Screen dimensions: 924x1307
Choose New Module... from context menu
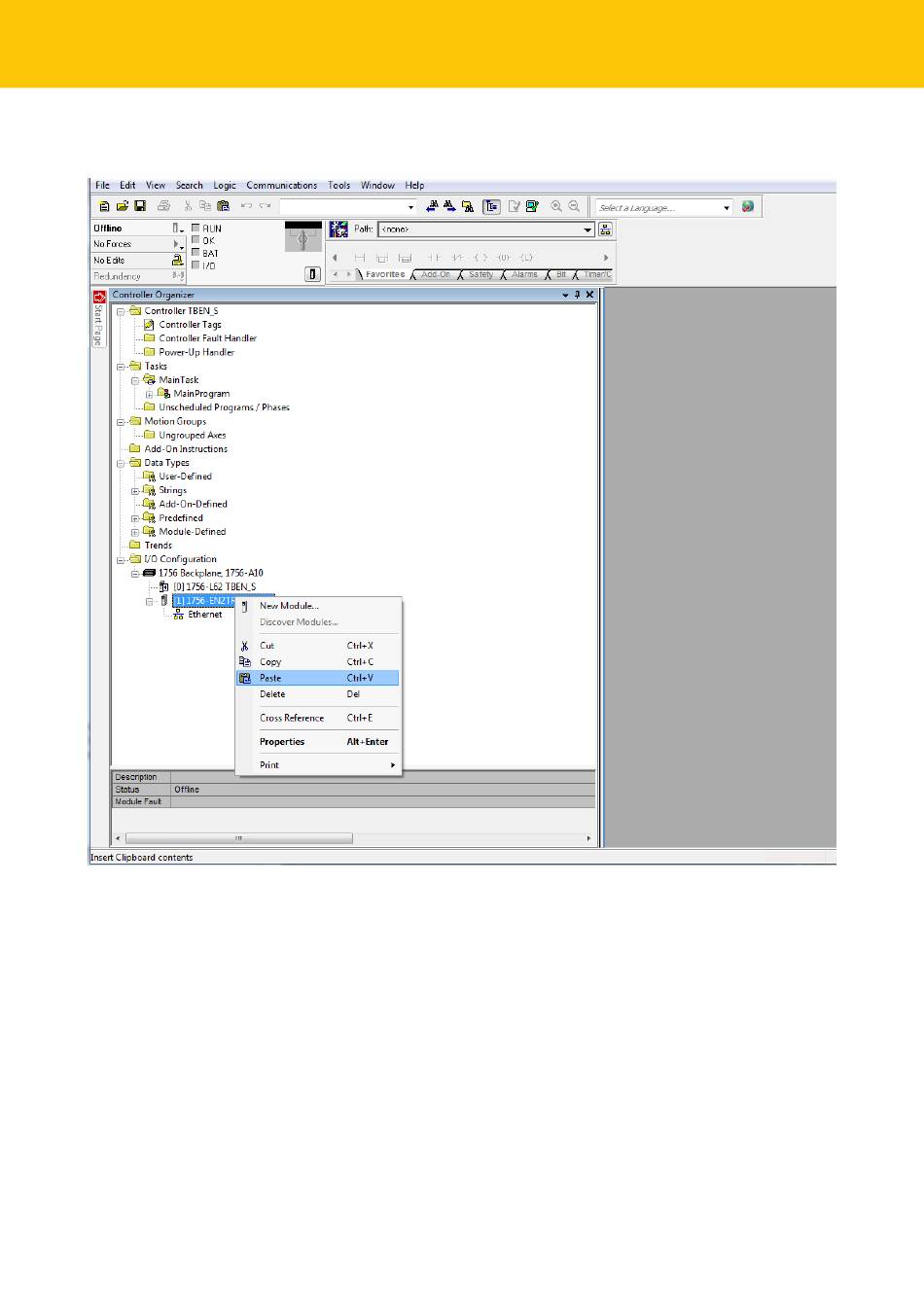tap(317, 606)
